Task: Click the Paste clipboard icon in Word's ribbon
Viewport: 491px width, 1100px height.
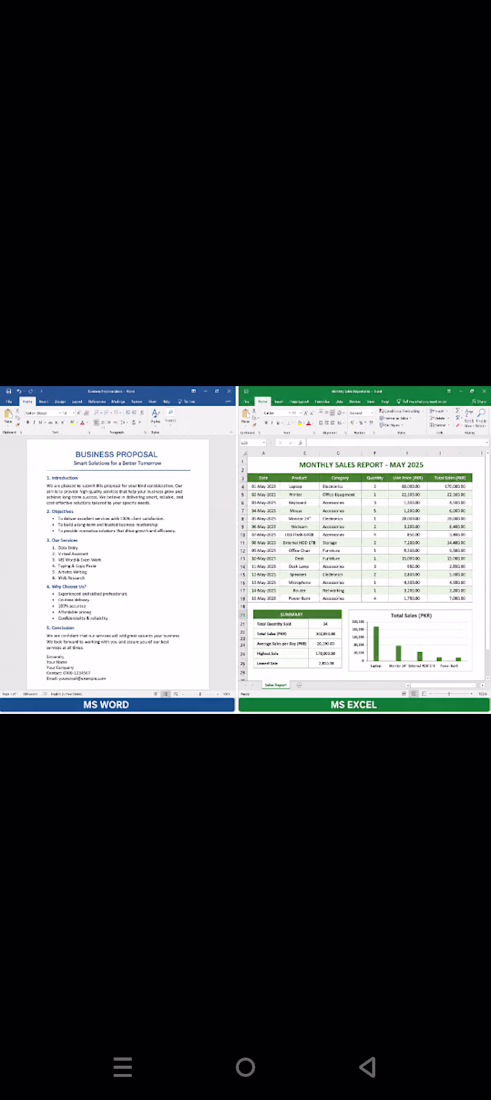Action: tap(8, 415)
